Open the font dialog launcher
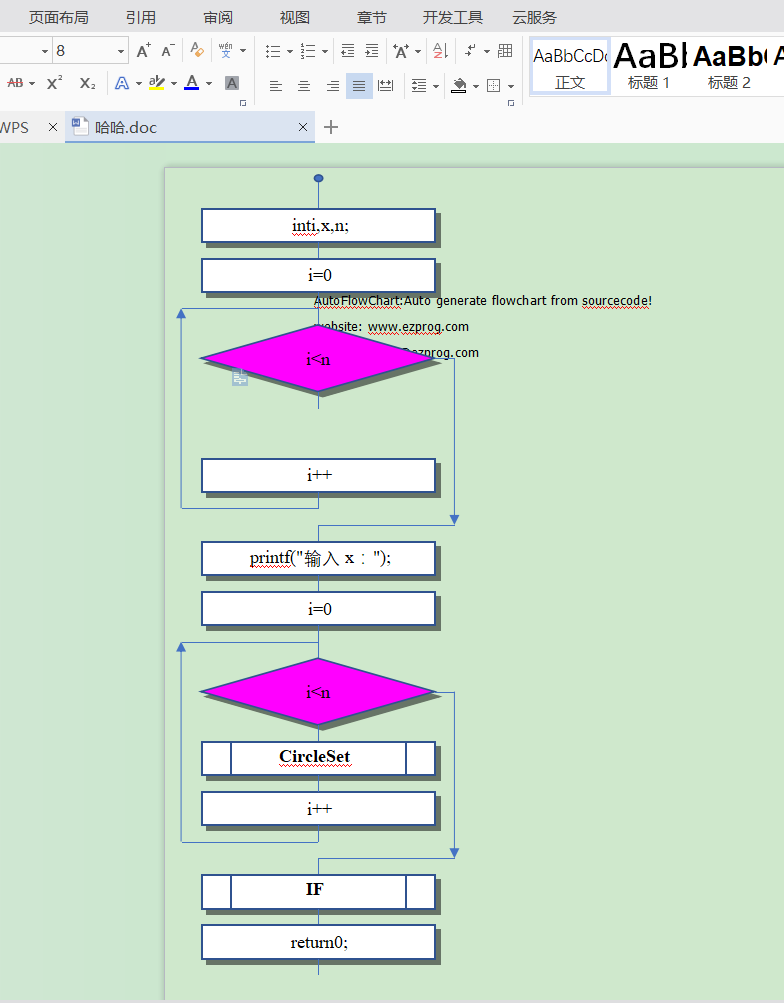Viewport: 784px width, 1003px height. pos(243,102)
